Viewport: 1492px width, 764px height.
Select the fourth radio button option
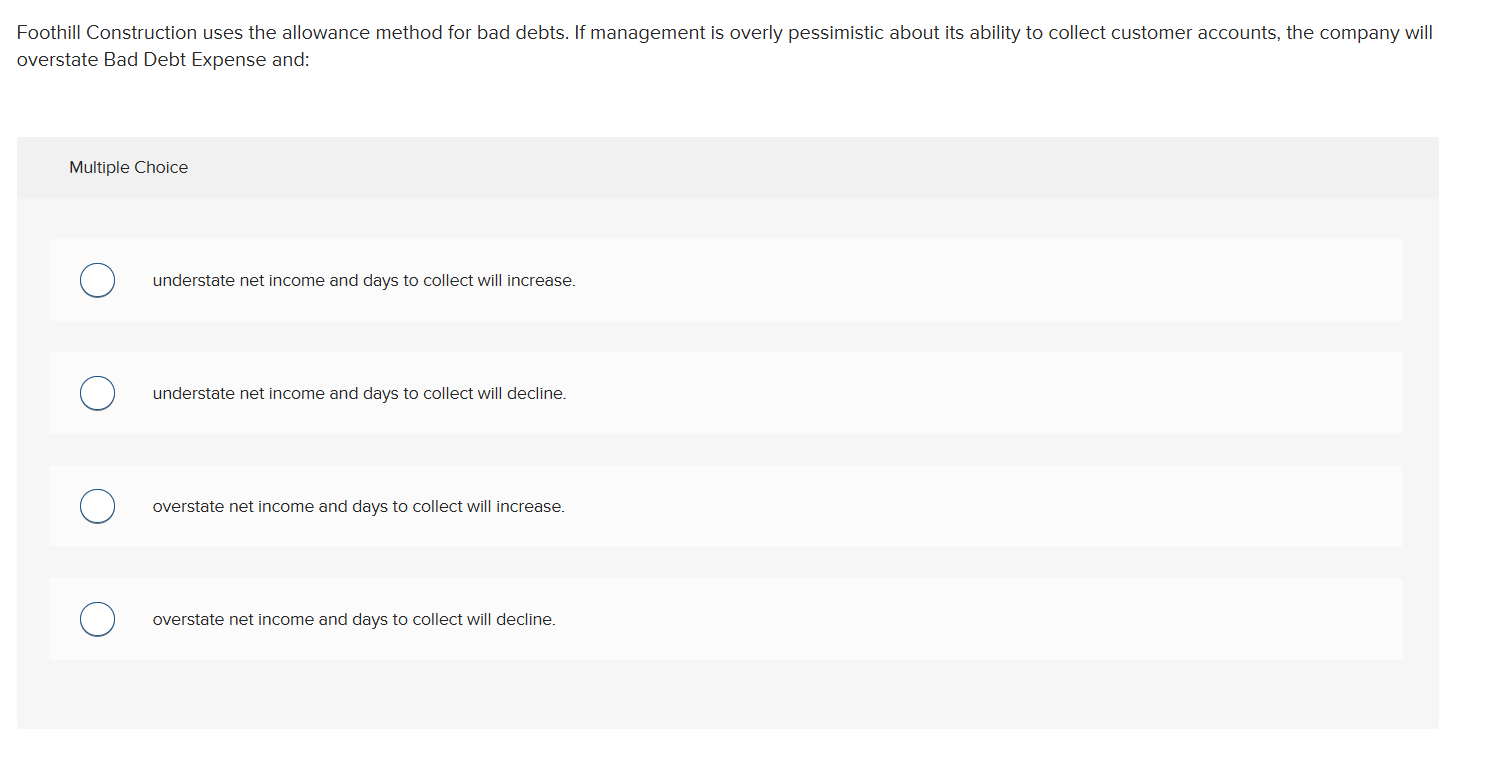[97, 619]
